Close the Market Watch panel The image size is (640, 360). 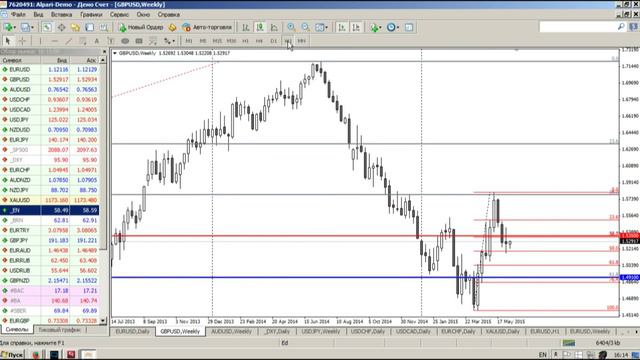pos(104,52)
